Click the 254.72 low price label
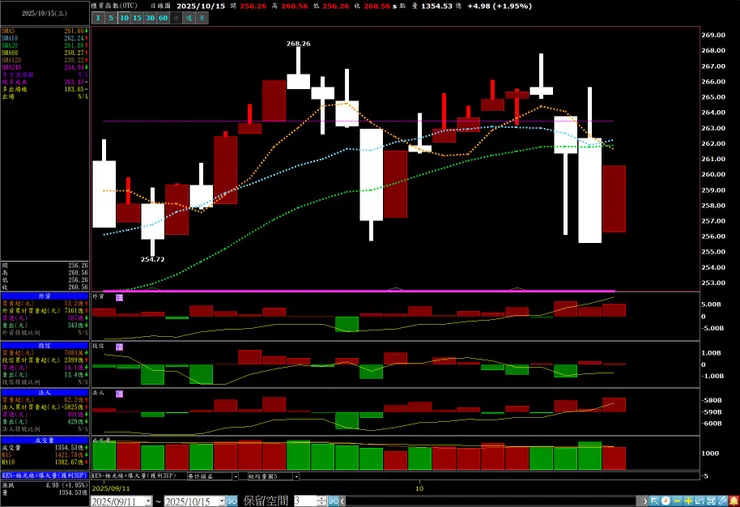 [152, 259]
